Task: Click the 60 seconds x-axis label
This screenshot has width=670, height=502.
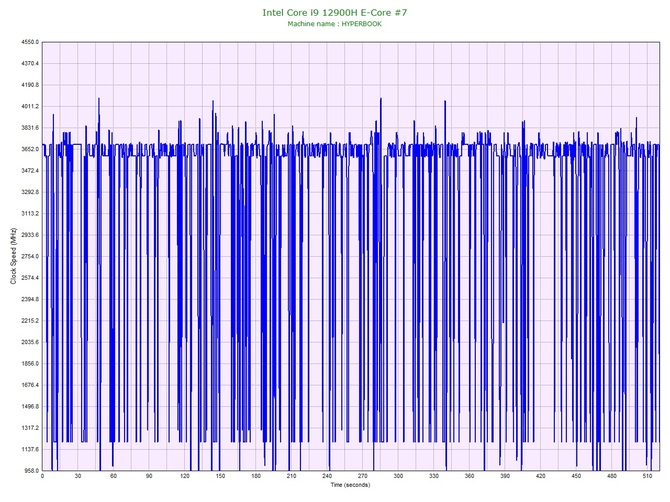Action: click(113, 476)
